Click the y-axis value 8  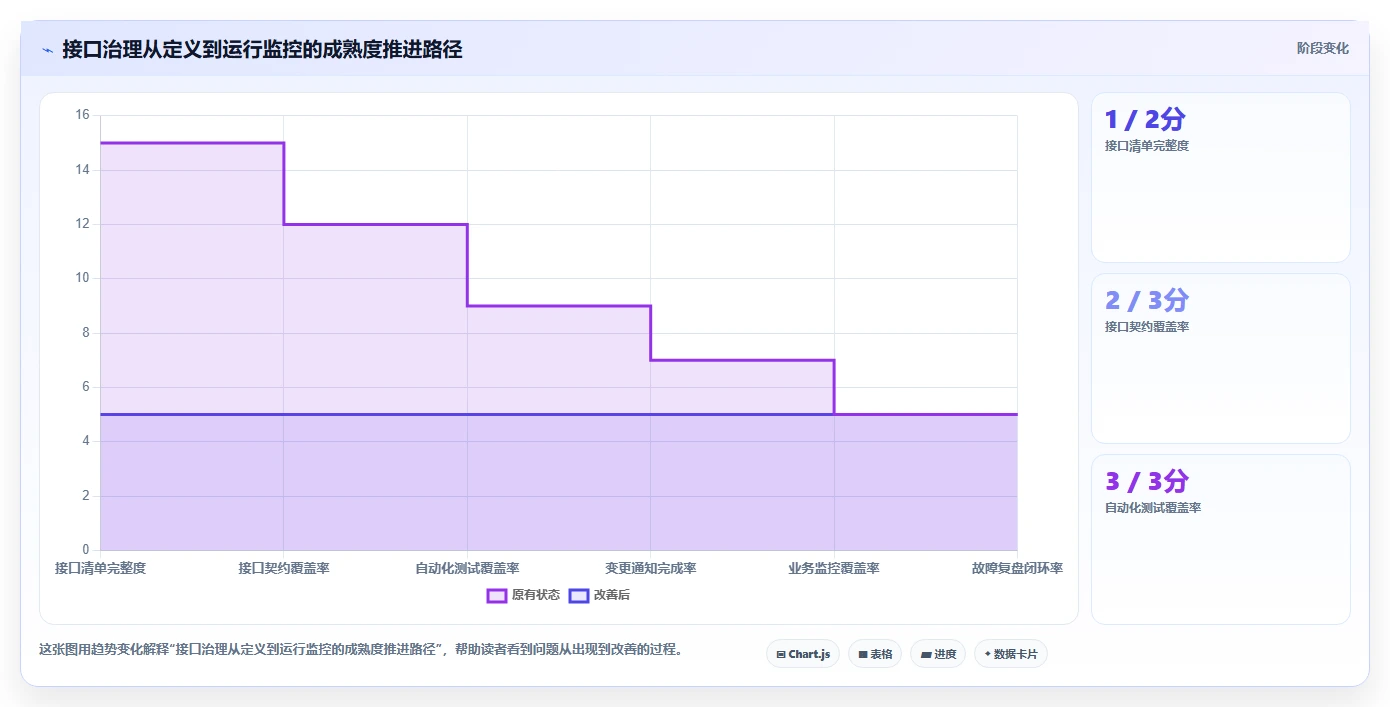[x=86, y=333]
